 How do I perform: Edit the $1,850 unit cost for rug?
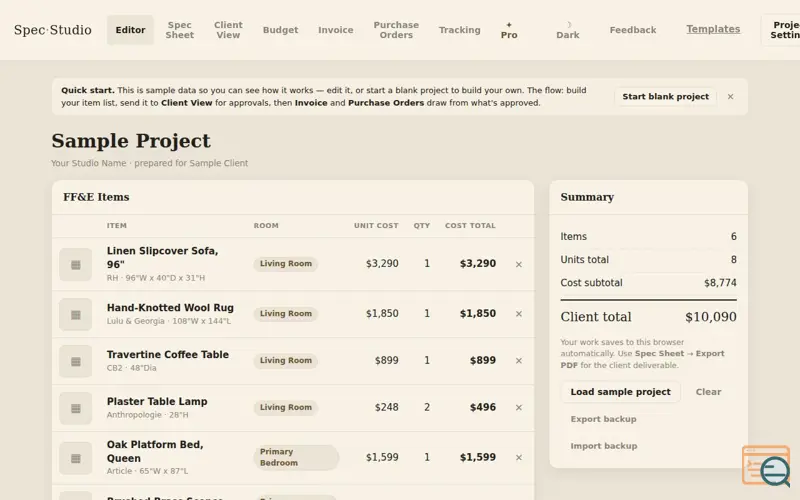click(382, 314)
